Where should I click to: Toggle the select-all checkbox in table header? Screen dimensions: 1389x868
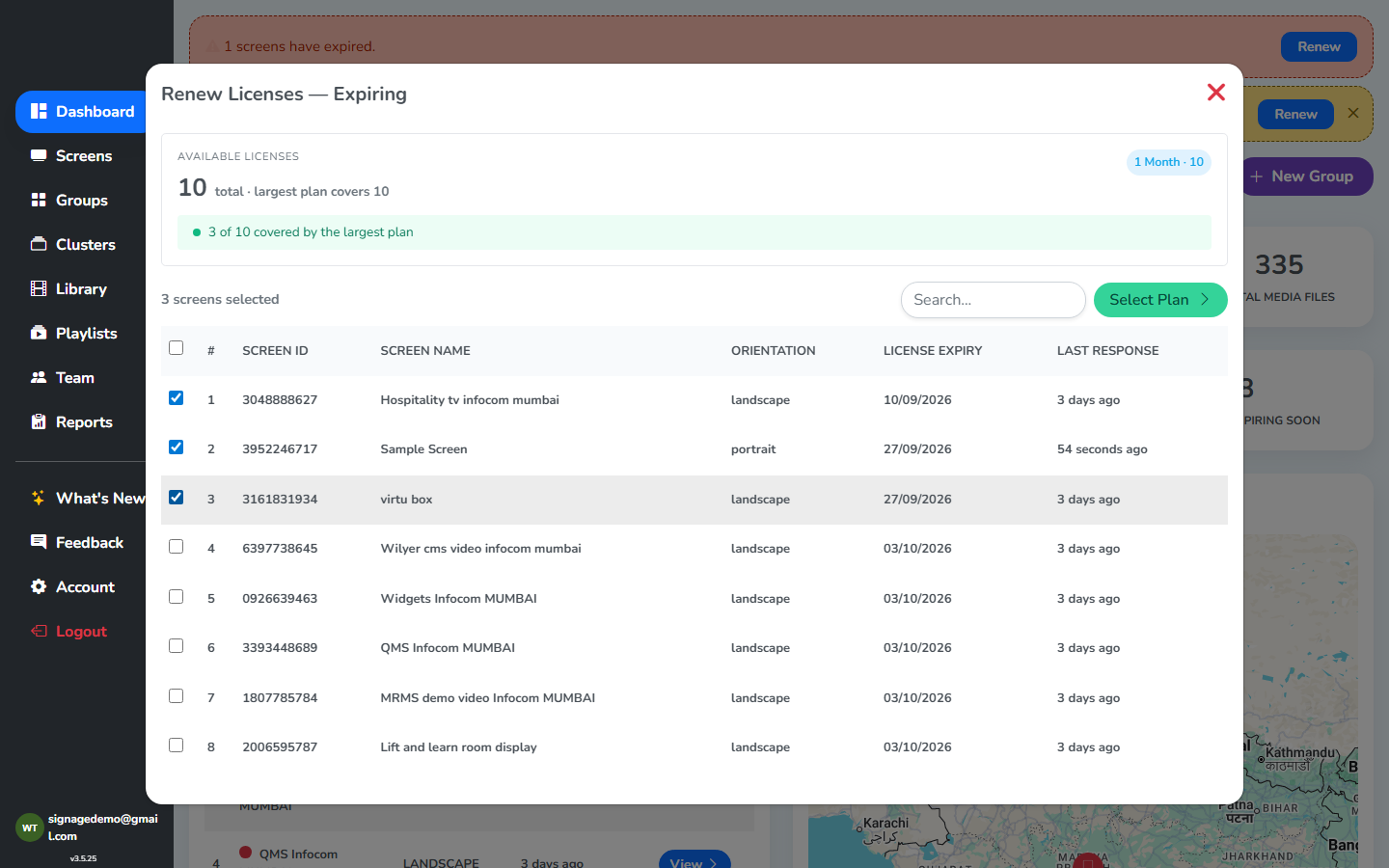click(176, 348)
